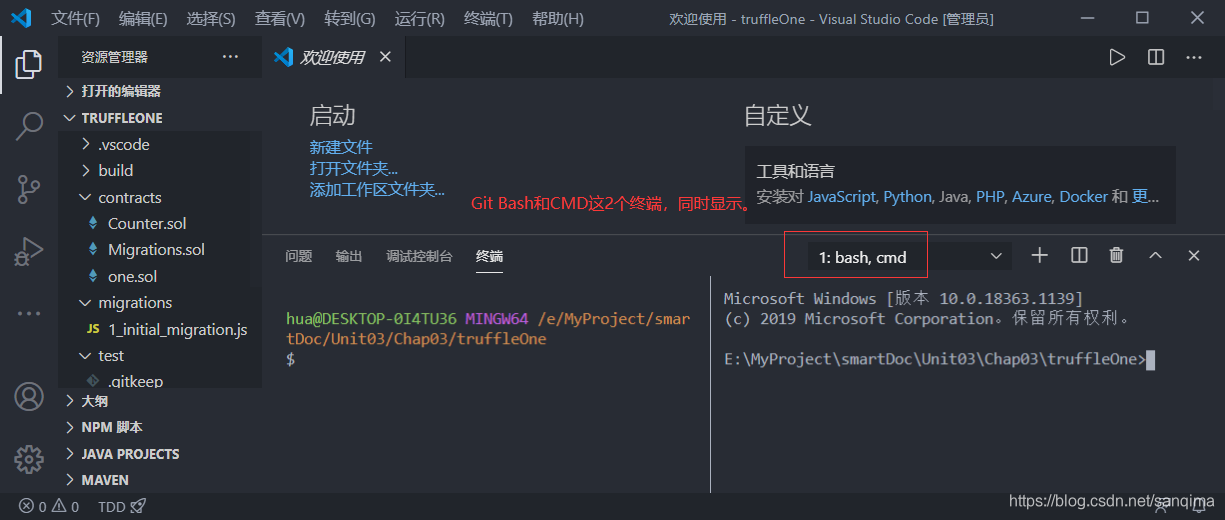
Task: Click the Docker link
Action: [x=1083, y=197]
